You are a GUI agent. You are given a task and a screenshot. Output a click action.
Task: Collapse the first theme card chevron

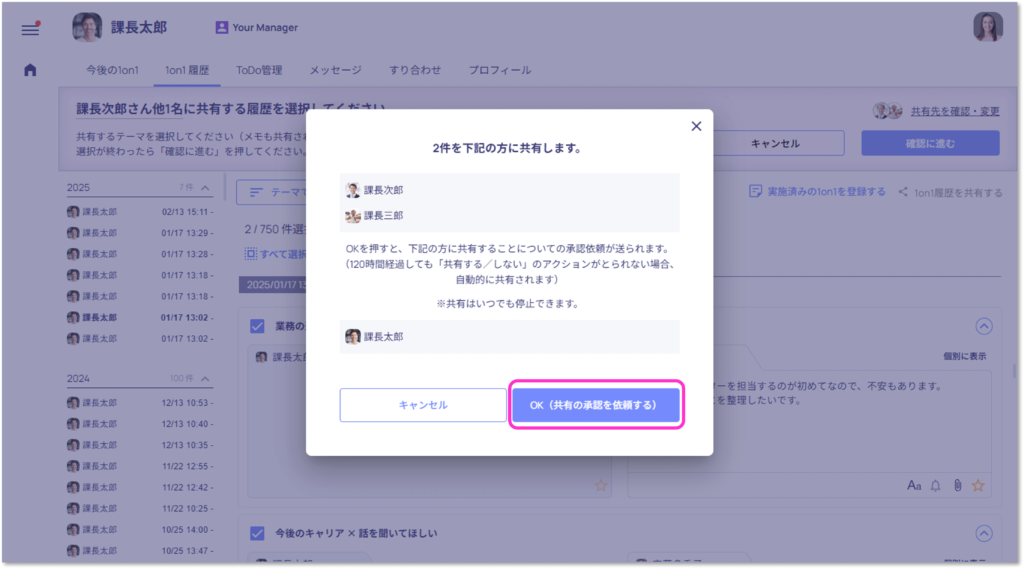coord(984,326)
